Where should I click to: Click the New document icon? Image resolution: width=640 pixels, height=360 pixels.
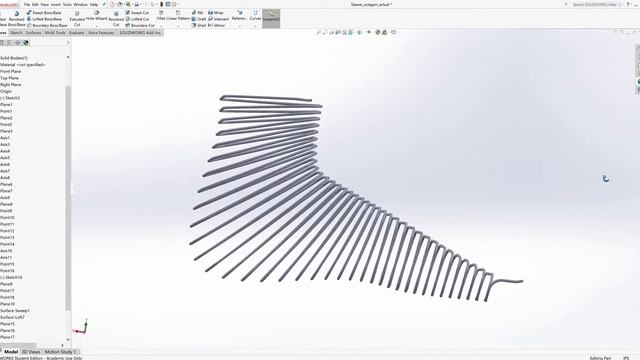click(112, 4)
